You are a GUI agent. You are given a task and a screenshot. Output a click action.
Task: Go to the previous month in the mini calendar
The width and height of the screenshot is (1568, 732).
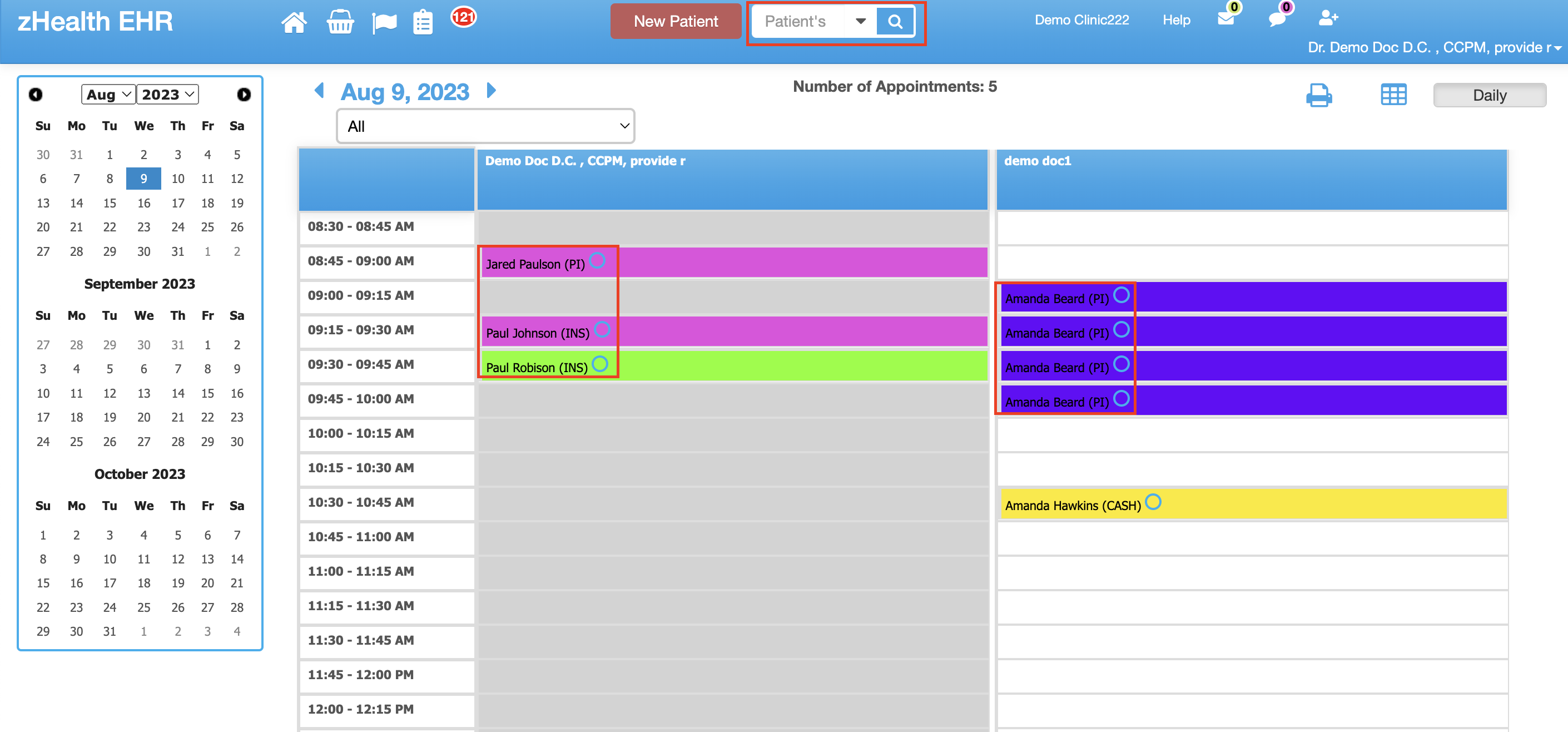(35, 95)
